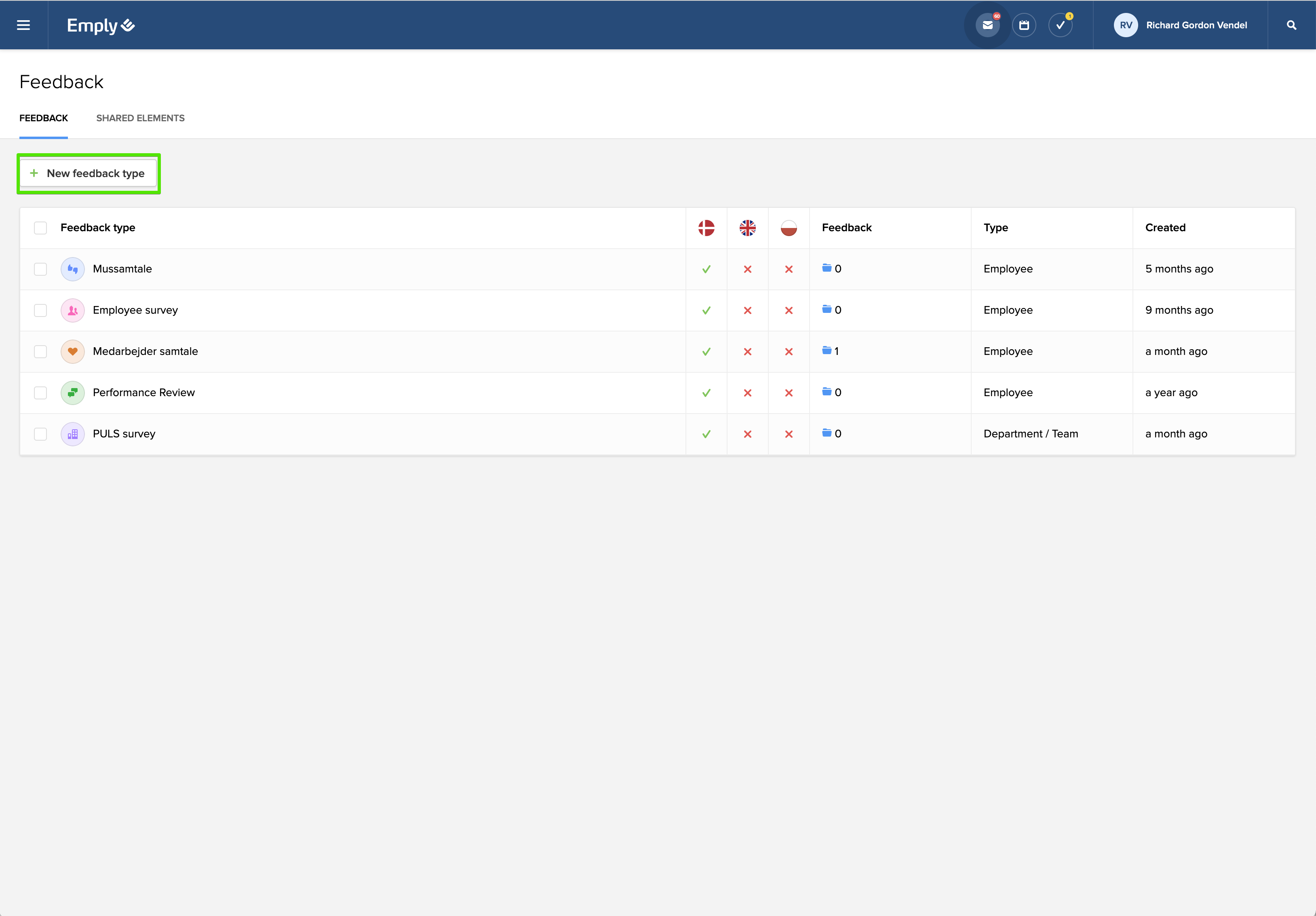Click the PULS survey building icon
1316x916 pixels.
[x=73, y=434]
